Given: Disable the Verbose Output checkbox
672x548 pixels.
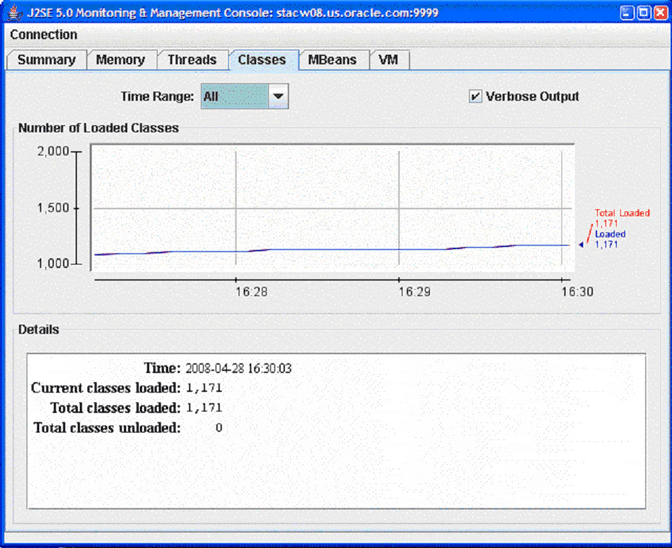Looking at the screenshot, I should (475, 97).
